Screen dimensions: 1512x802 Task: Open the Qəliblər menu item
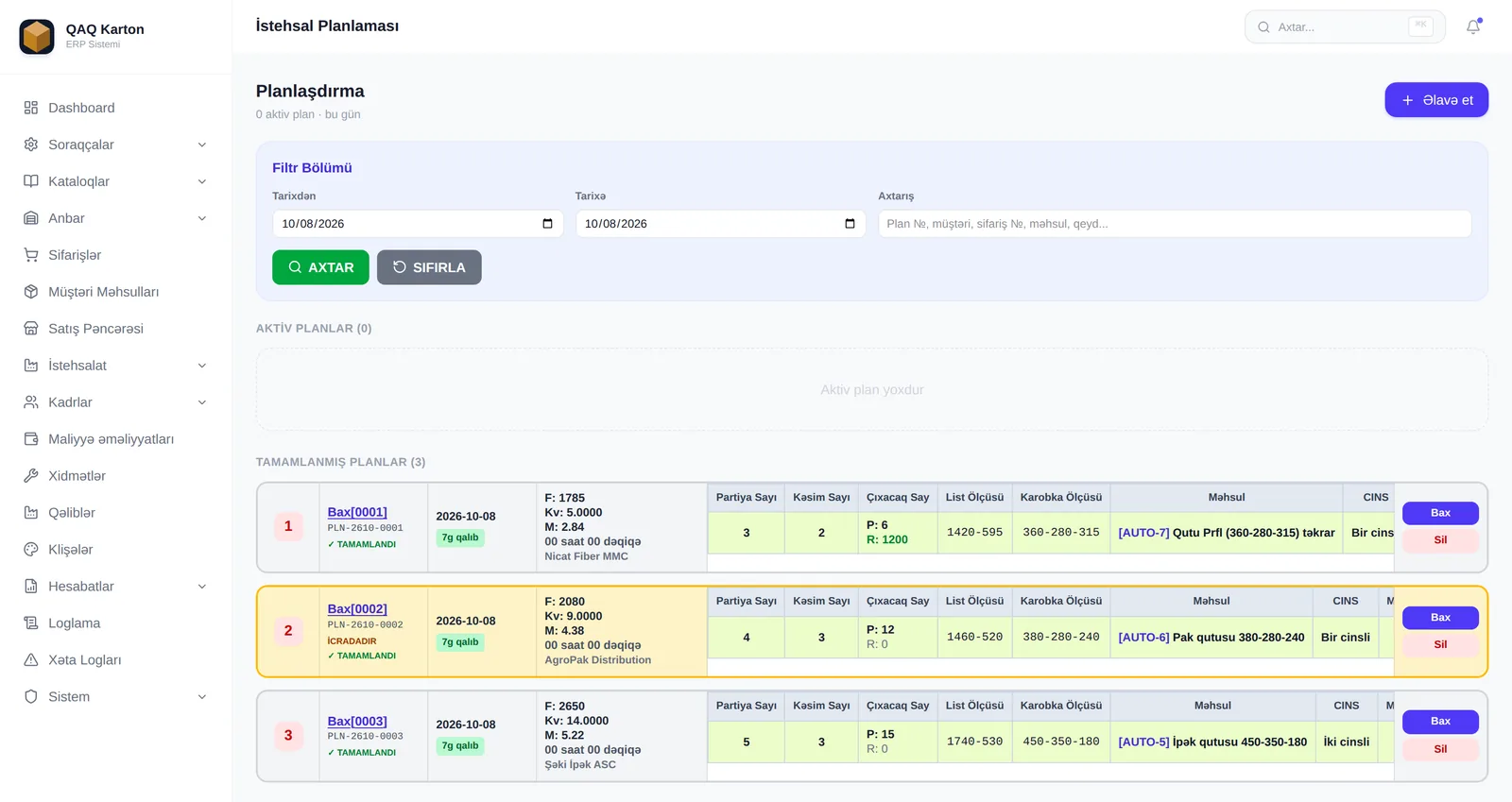pos(115,513)
